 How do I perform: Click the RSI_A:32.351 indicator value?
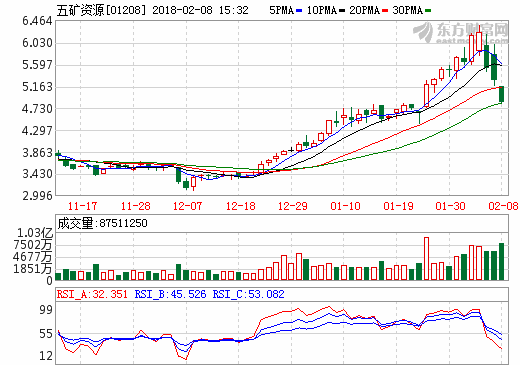tap(92, 294)
